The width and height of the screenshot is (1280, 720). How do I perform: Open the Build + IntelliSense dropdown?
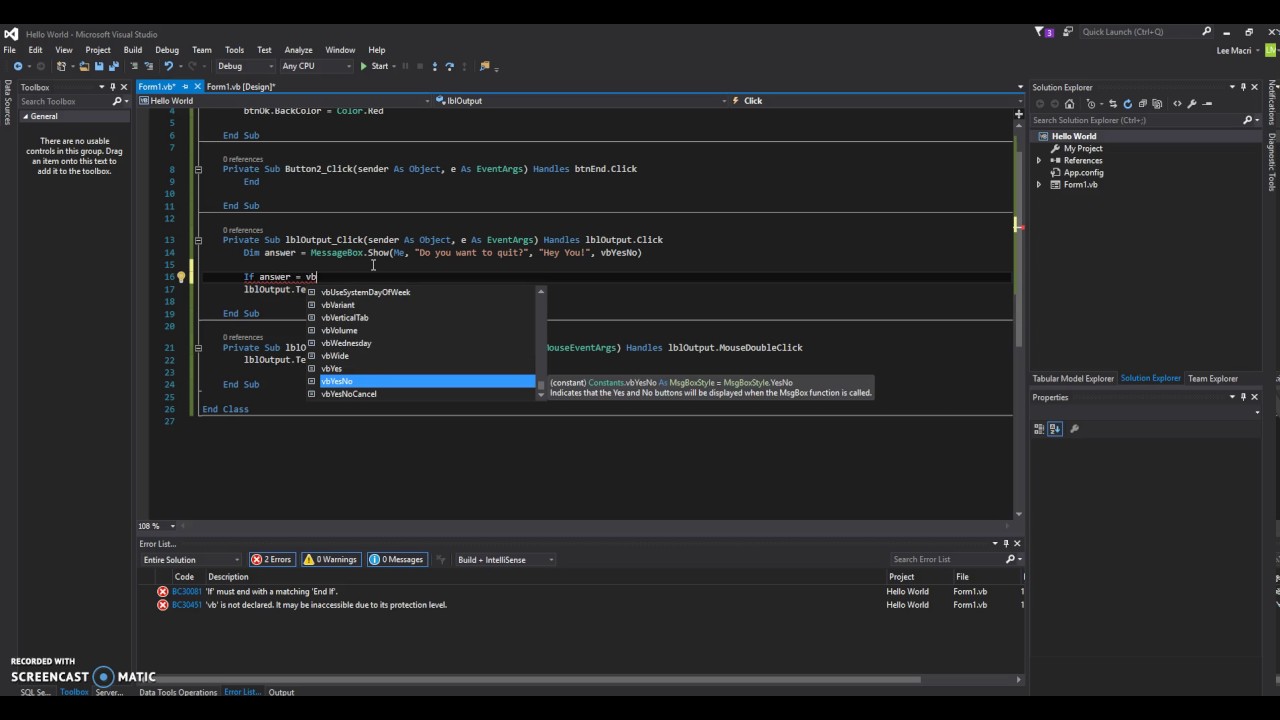[x=505, y=560]
